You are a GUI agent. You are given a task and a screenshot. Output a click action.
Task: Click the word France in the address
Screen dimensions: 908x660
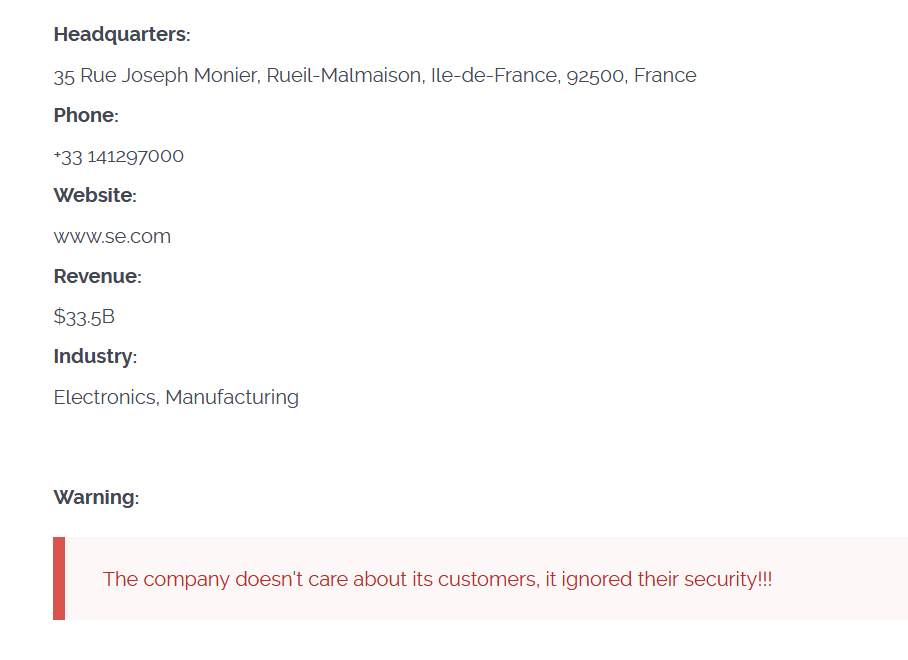pyautogui.click(x=665, y=76)
